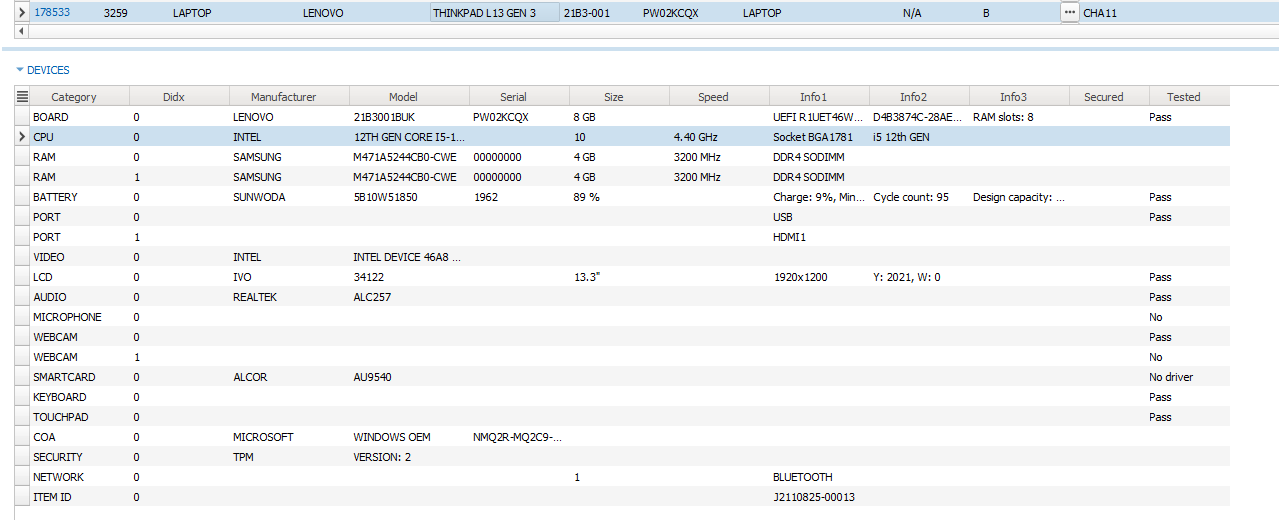Click the THINKPAD L13 GEN 3 cell

[x=494, y=13]
